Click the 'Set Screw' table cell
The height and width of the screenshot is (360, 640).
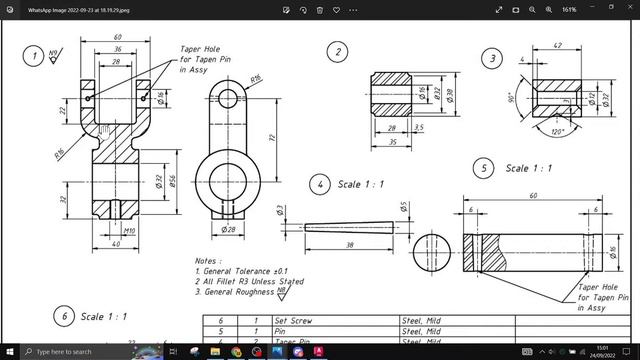coord(336,321)
